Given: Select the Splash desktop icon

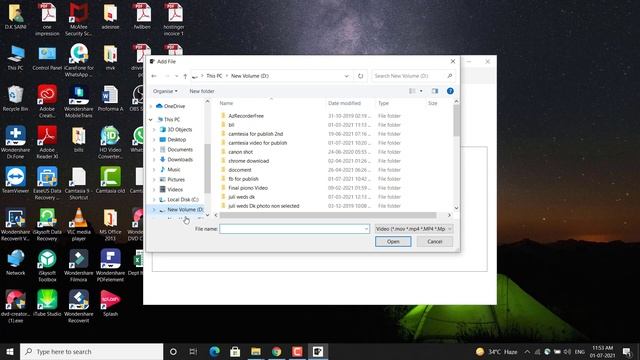Looking at the screenshot, I should pyautogui.click(x=110, y=303).
